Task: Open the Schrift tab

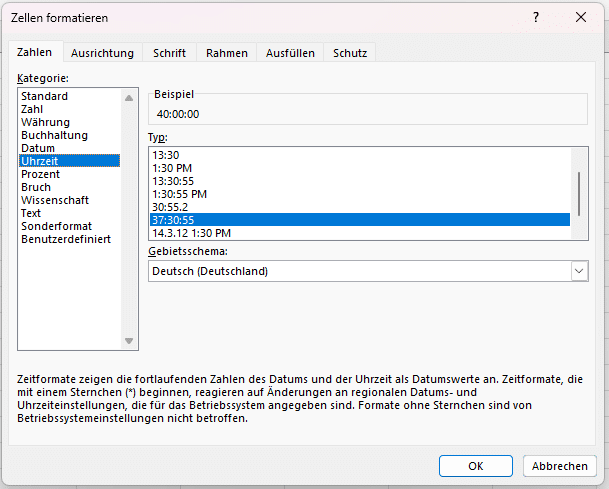Action: point(169,53)
